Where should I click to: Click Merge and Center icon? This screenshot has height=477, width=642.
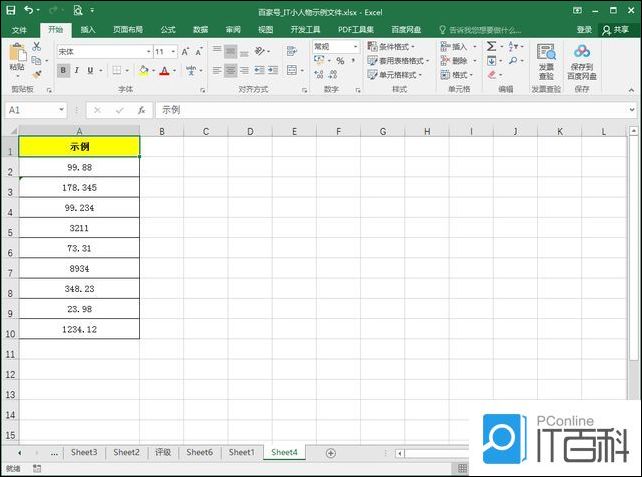[x=292, y=70]
